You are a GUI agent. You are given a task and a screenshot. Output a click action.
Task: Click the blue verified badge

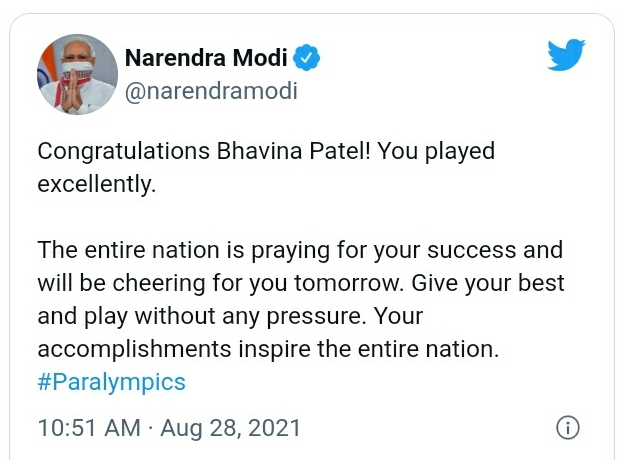point(307,58)
